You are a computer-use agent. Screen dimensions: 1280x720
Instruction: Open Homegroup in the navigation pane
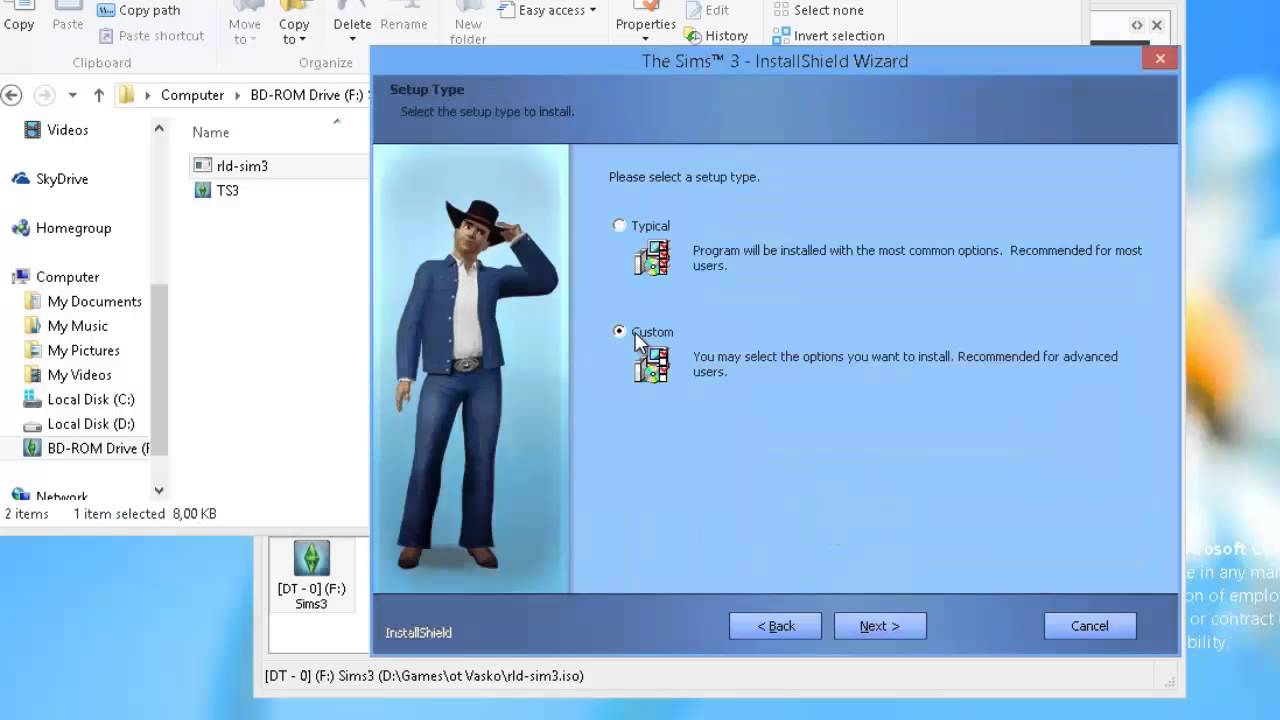point(73,228)
